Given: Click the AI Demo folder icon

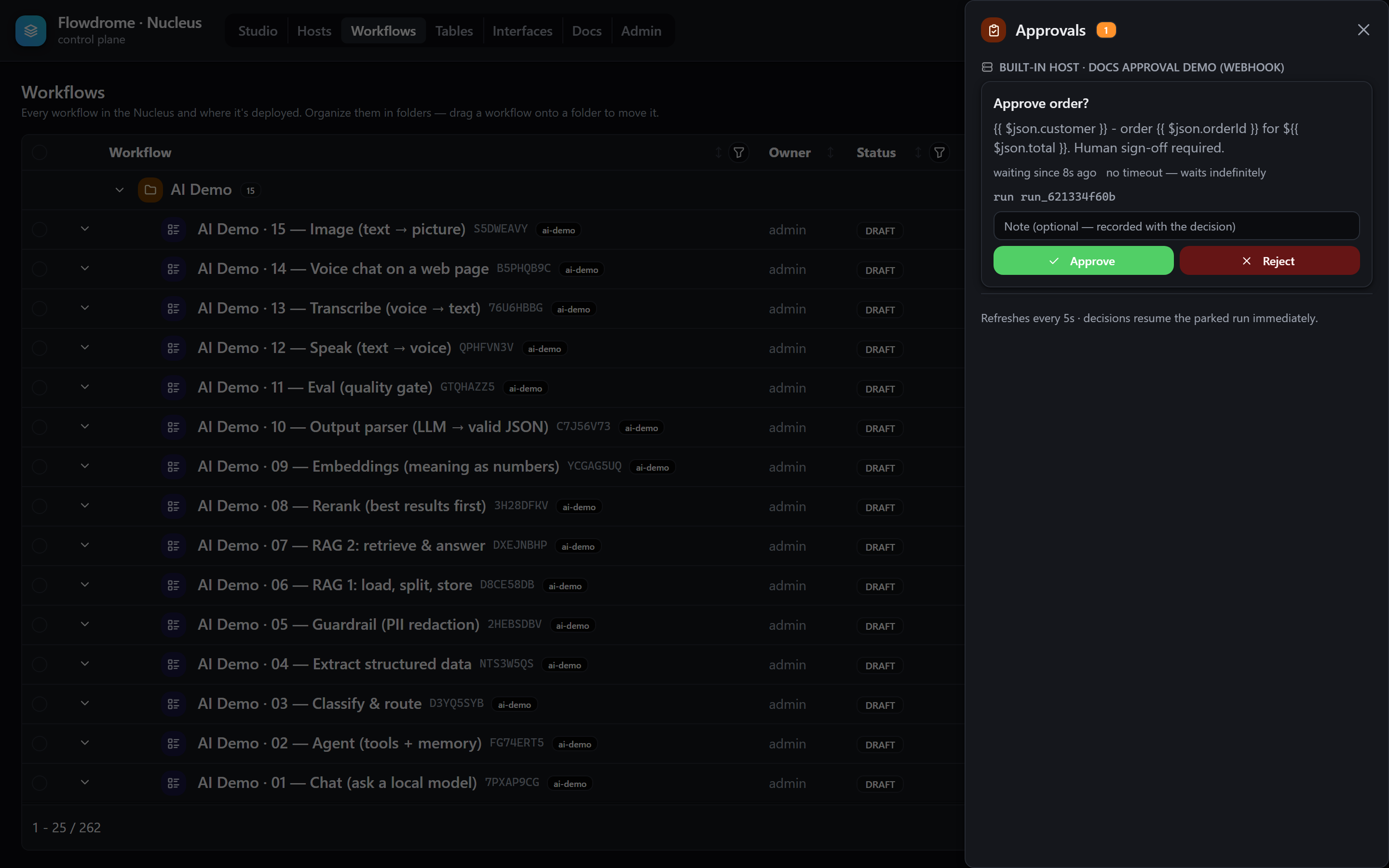Looking at the screenshot, I should 150,190.
